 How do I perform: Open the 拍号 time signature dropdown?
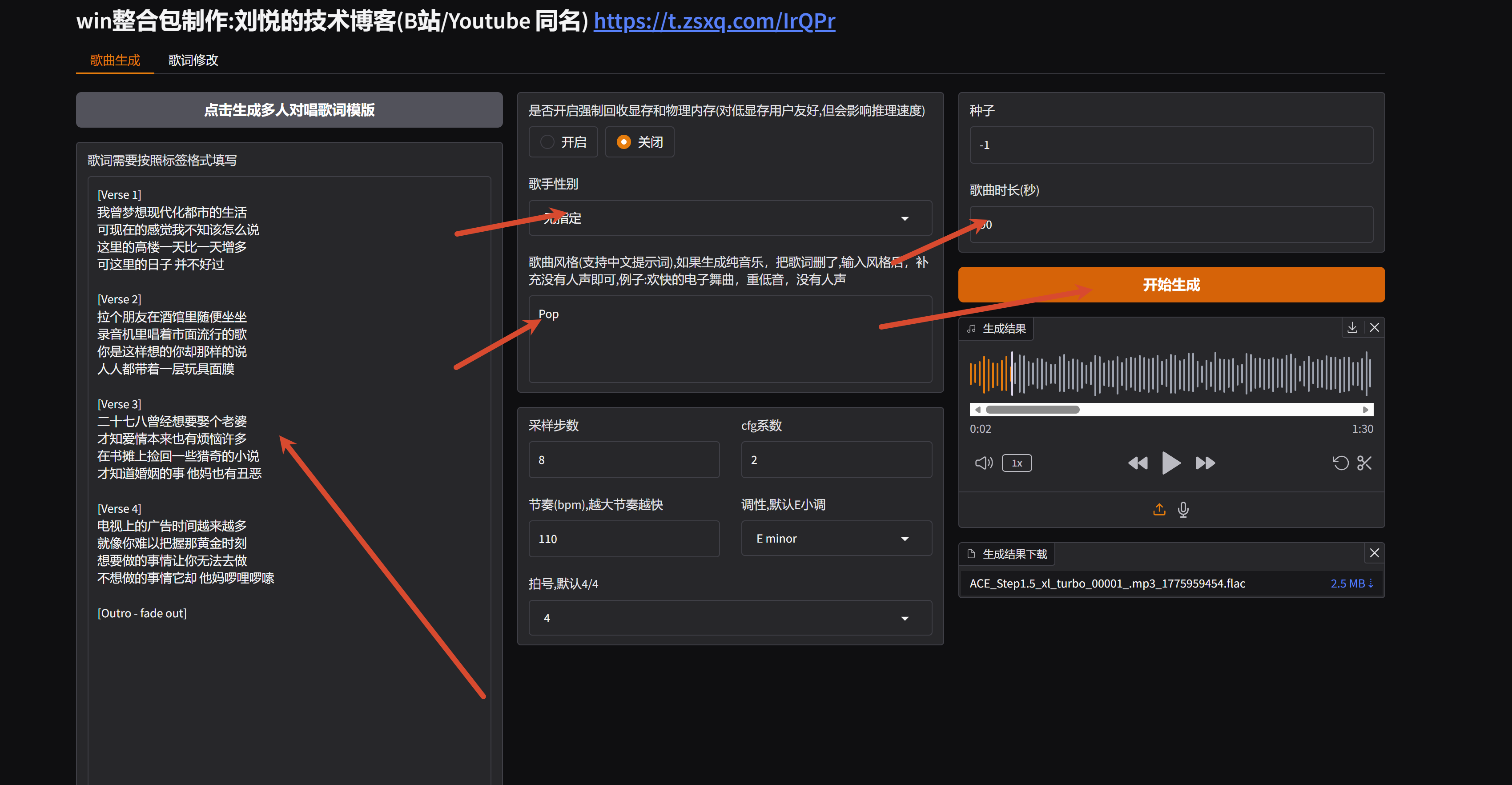click(730, 618)
